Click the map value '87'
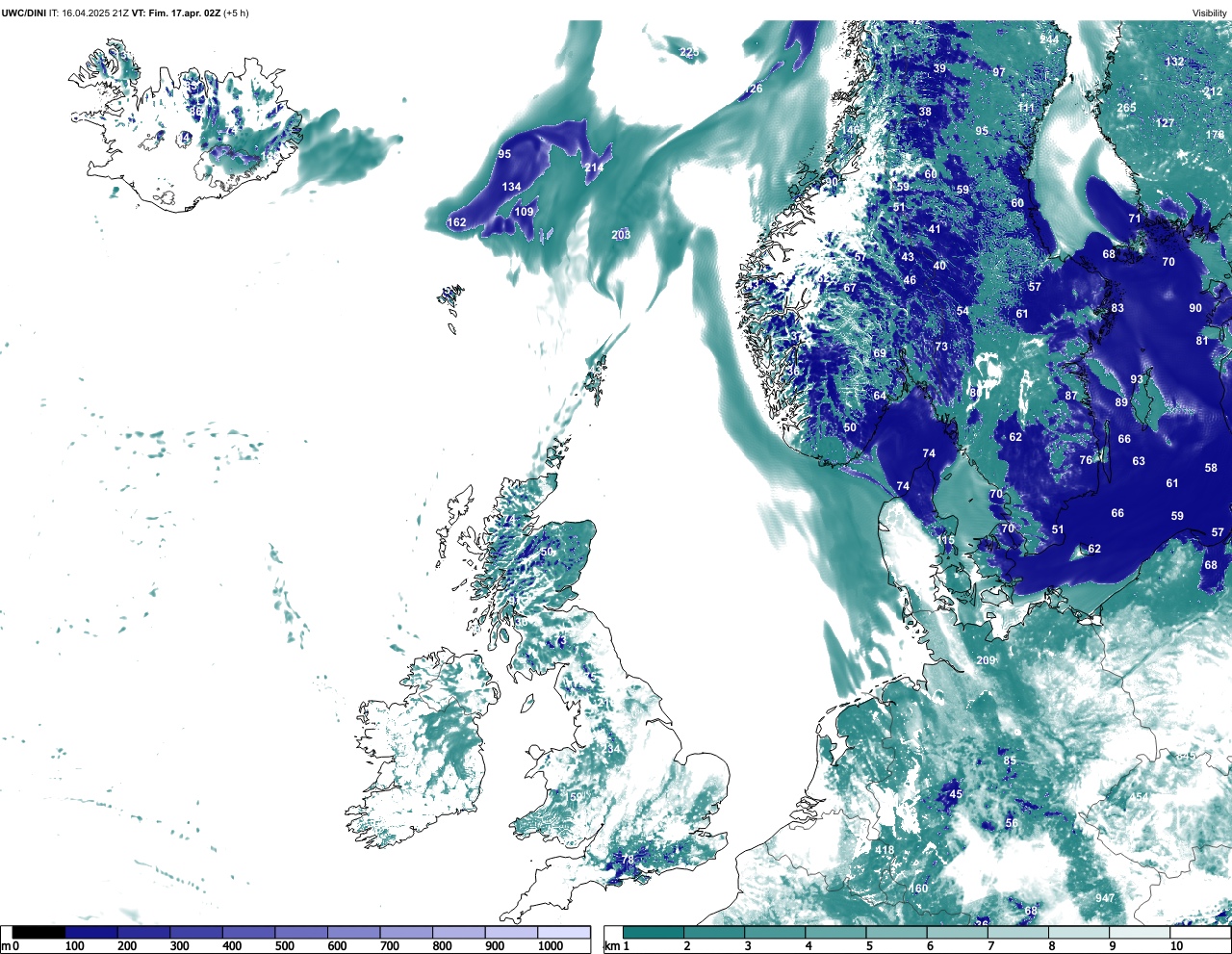The height and width of the screenshot is (954, 1232). pos(1071,396)
